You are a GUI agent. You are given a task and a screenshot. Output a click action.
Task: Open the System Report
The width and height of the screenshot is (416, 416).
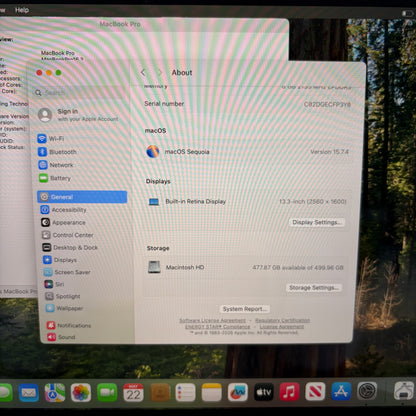(245, 309)
